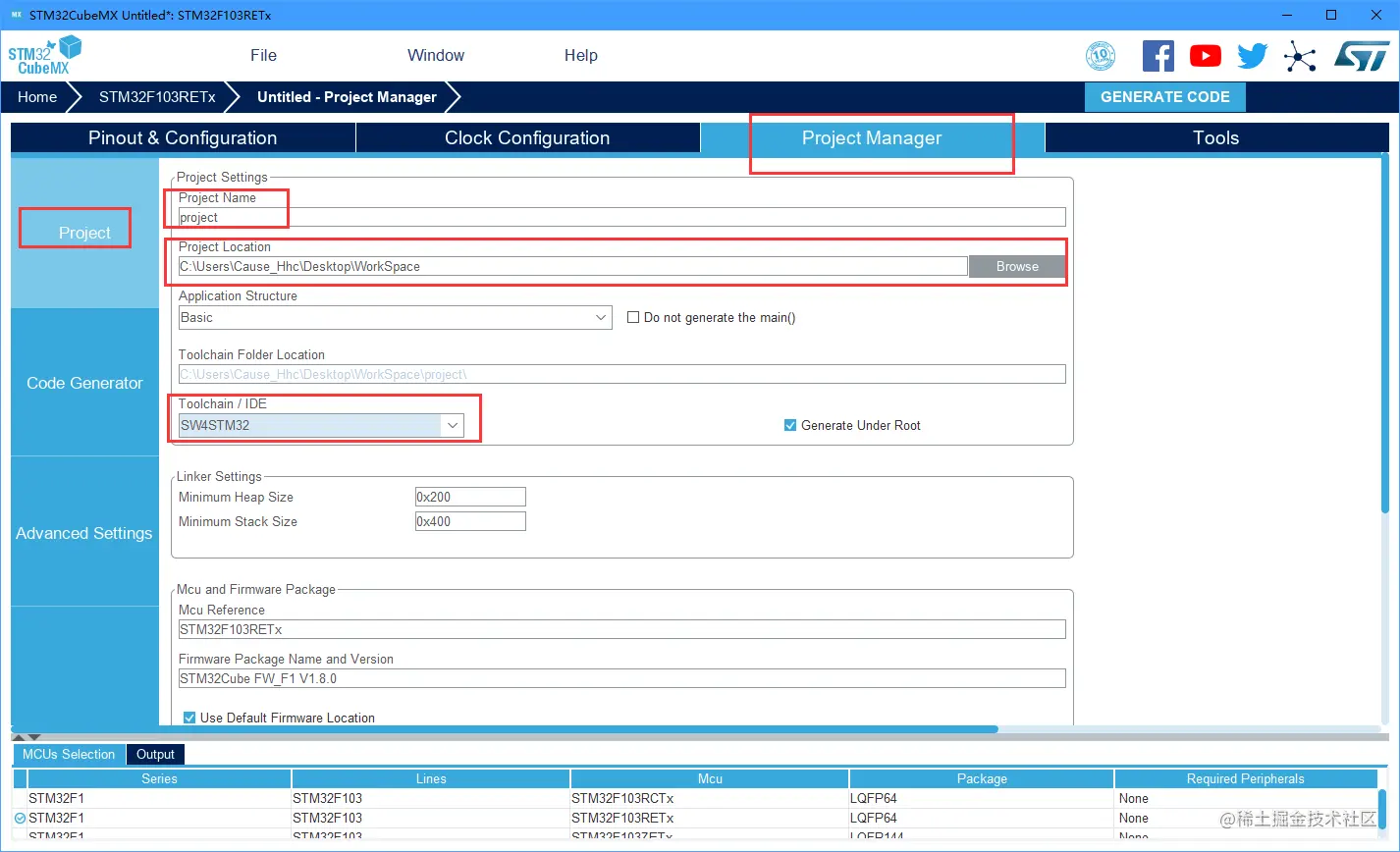Select the MCUs Selection tab
This screenshot has width=1400, height=852.
point(69,754)
